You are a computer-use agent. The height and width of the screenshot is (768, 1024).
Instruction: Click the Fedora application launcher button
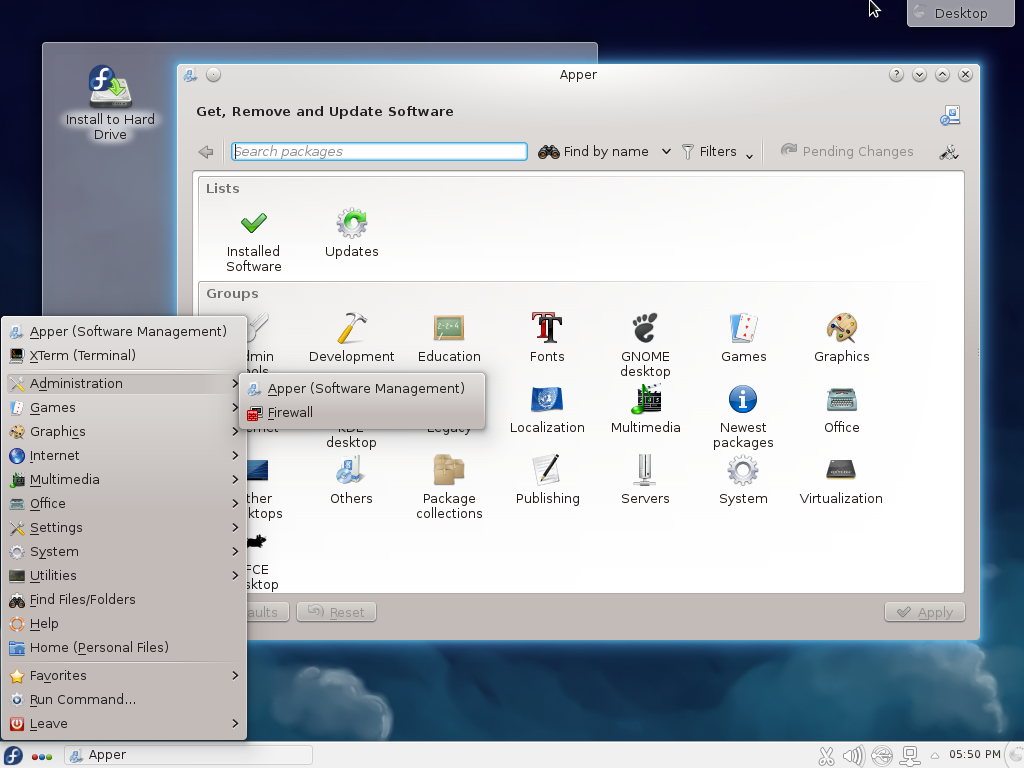pos(13,756)
